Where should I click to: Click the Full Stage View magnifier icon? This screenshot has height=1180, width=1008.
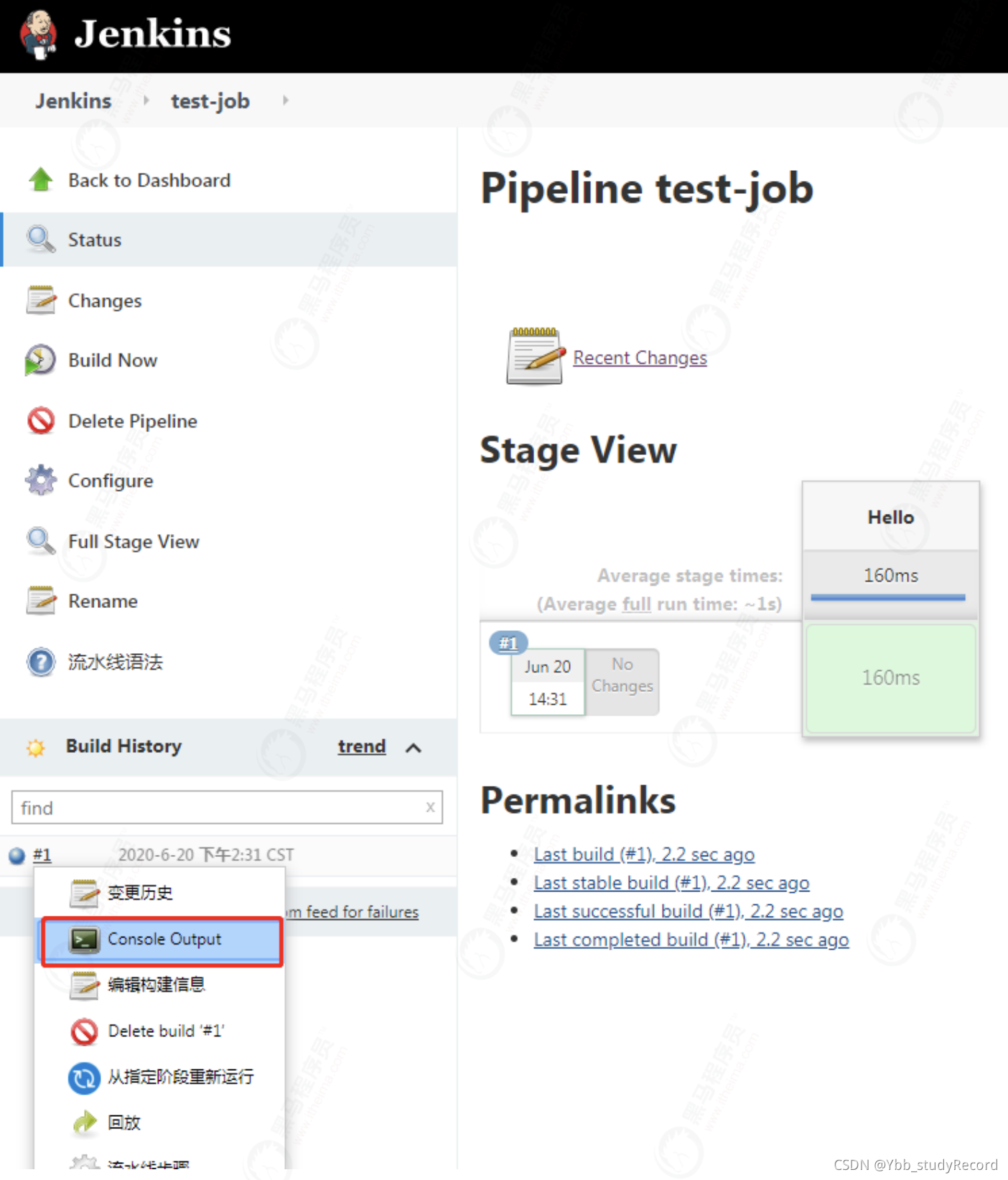click(41, 541)
